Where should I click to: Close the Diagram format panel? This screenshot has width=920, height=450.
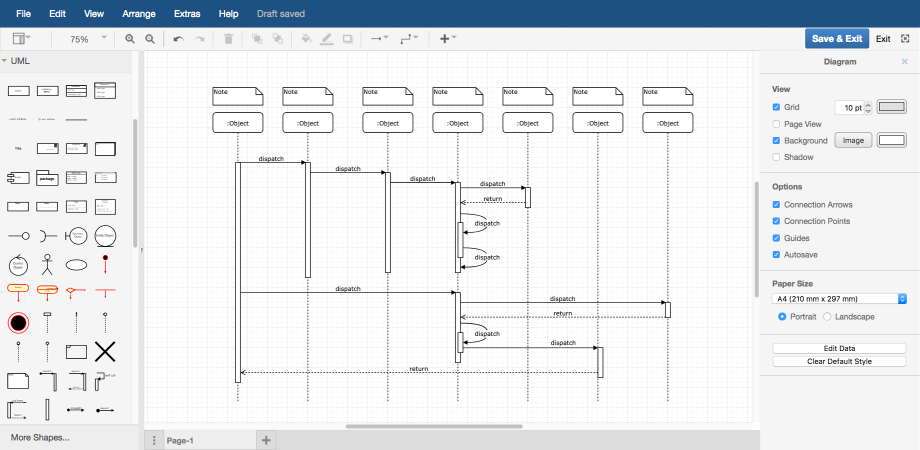(x=905, y=62)
